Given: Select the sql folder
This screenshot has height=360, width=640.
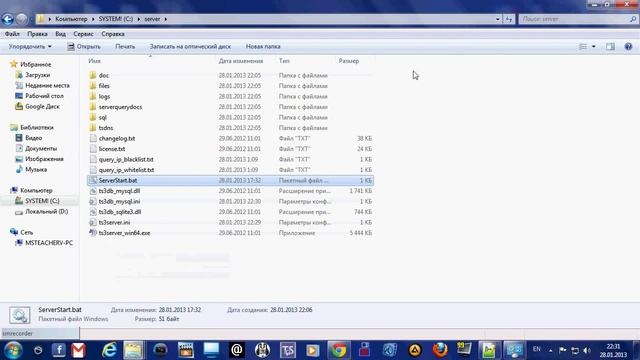Looking at the screenshot, I should [102, 118].
